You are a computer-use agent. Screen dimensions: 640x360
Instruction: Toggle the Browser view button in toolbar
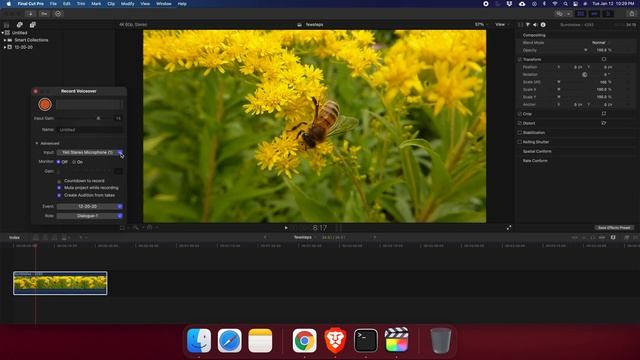pos(580,14)
